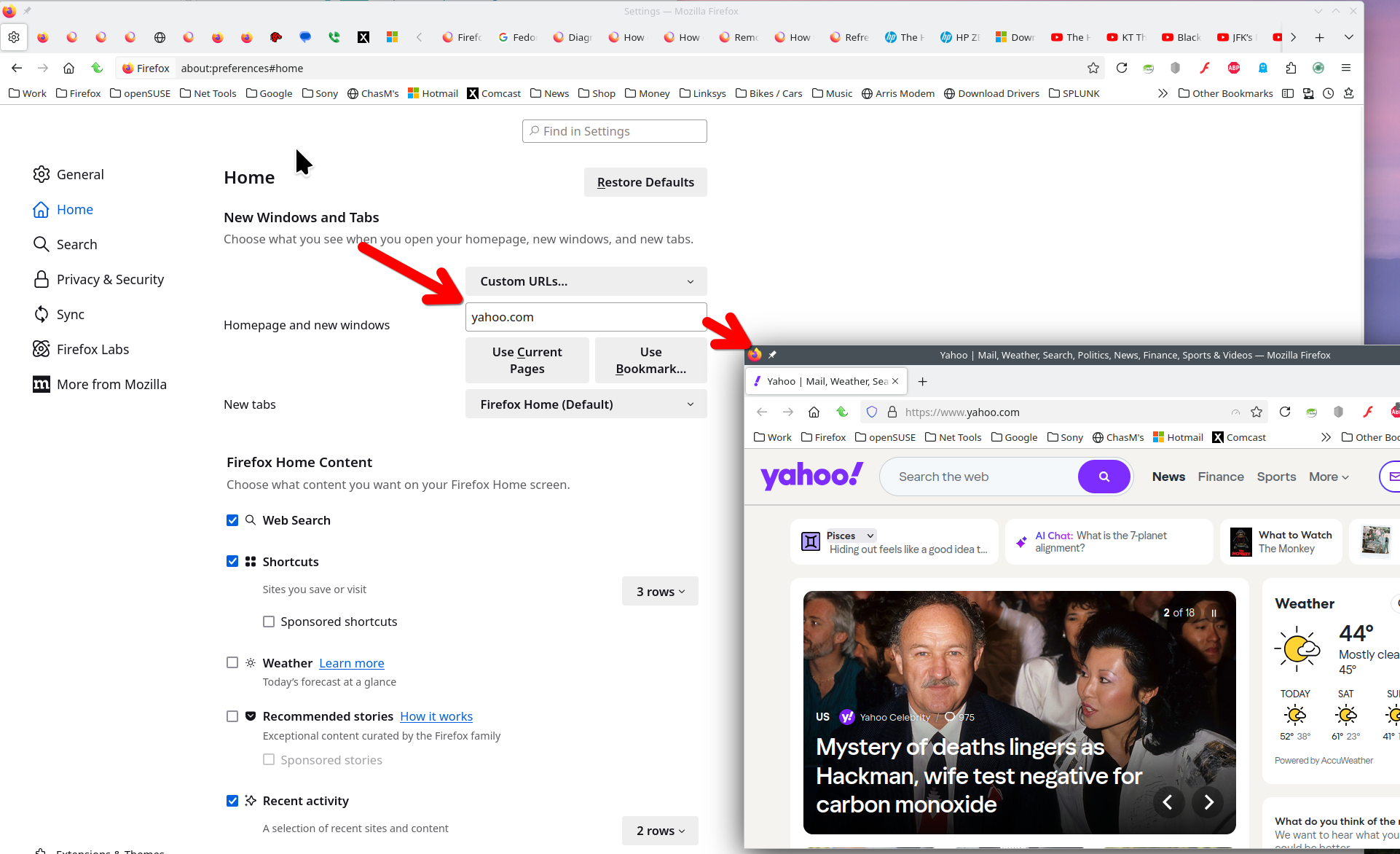
Task: Show more bookmarks via the Settings window overflow chevron
Action: [x=1163, y=93]
